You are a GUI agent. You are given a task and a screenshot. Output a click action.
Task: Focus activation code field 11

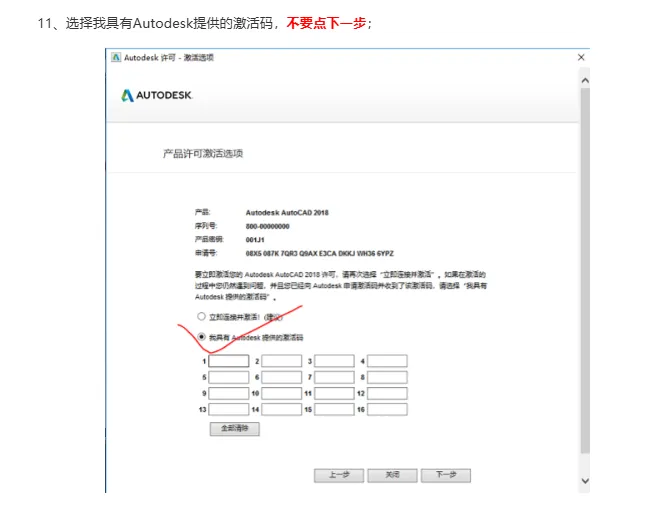tap(334, 393)
